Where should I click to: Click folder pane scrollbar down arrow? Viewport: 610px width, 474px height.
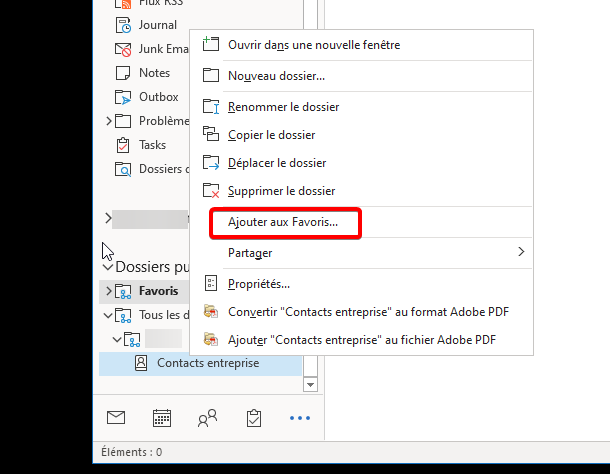pos(310,384)
